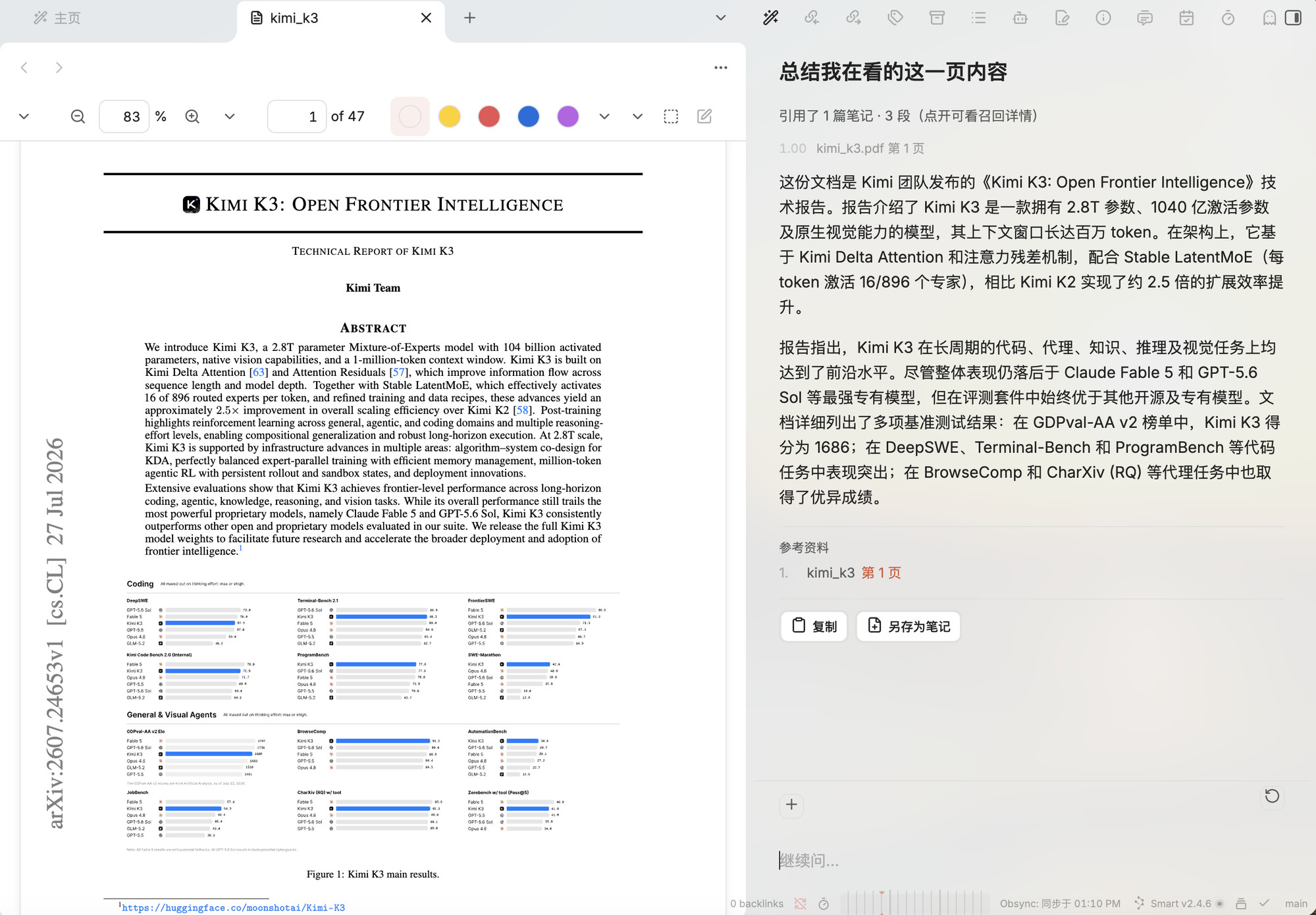Click the PDF annotation edit icon
Screen dimensions: 1316x915
click(x=704, y=117)
